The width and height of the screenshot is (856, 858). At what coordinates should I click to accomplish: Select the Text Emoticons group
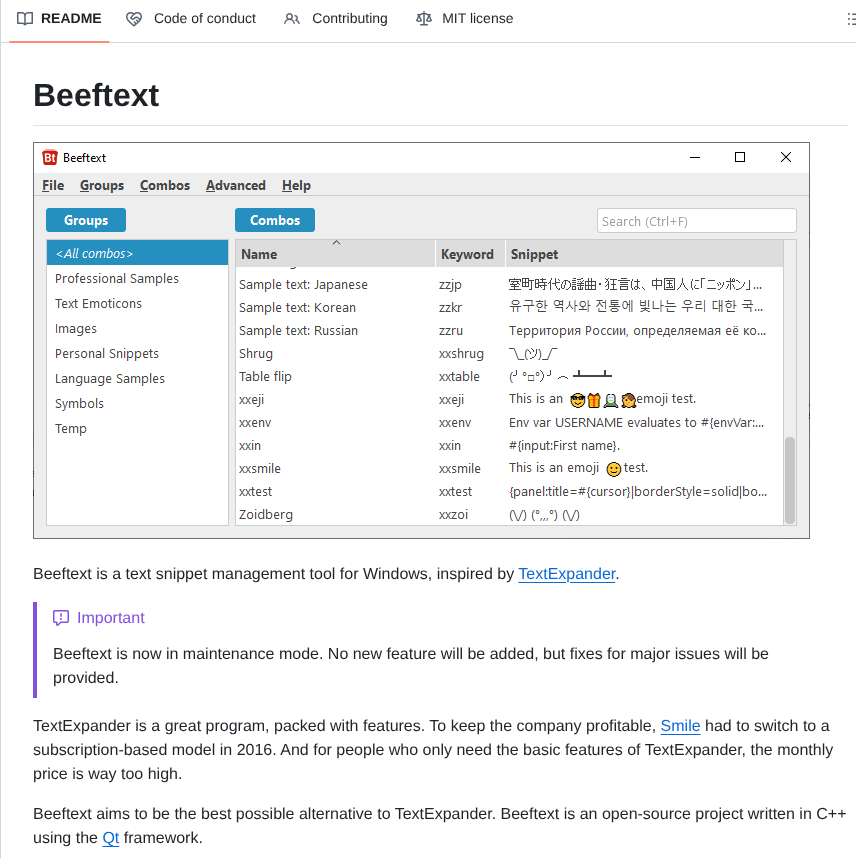click(x=97, y=303)
